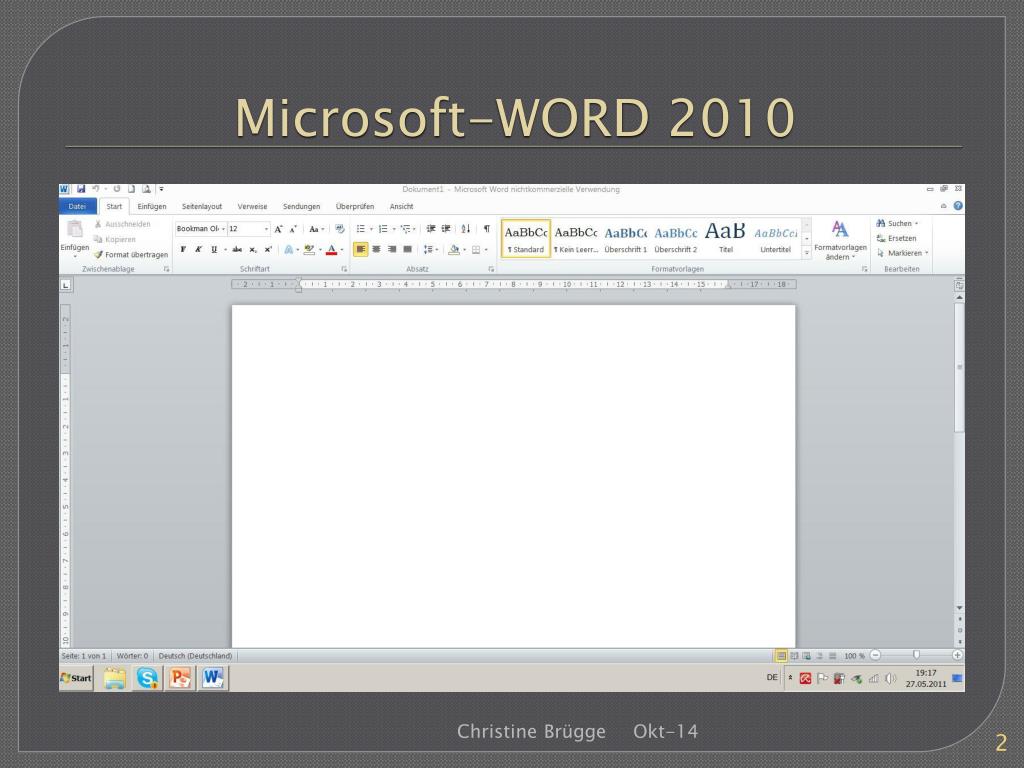Open PowerPoint from the taskbar

(180, 679)
